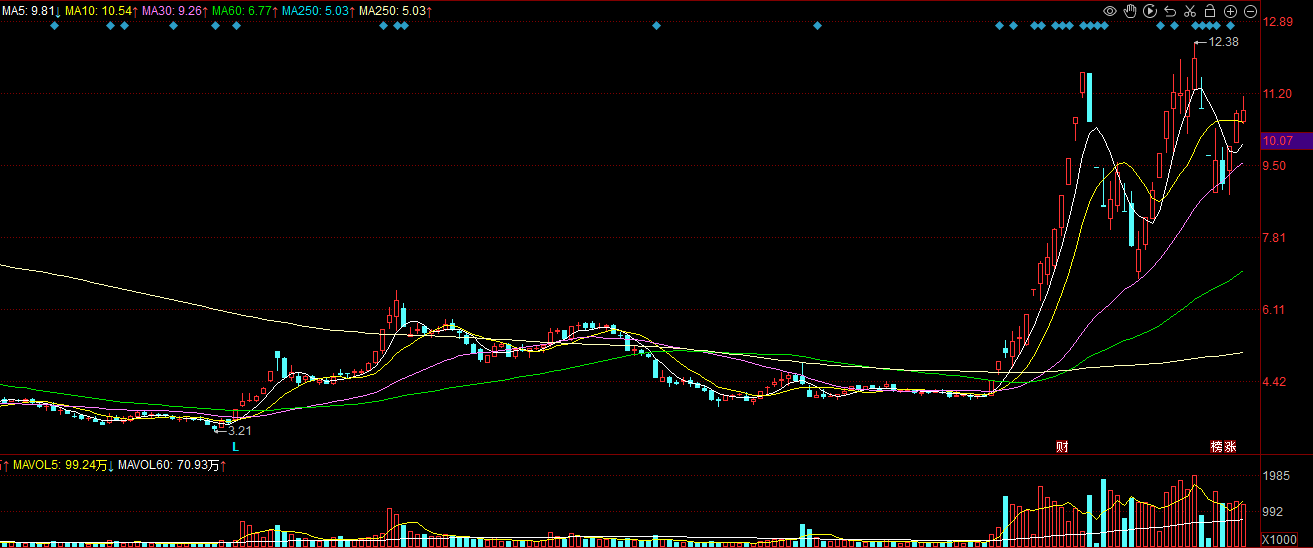Click the 9.50 price axis label
The width and height of the screenshot is (1313, 548).
click(1276, 166)
